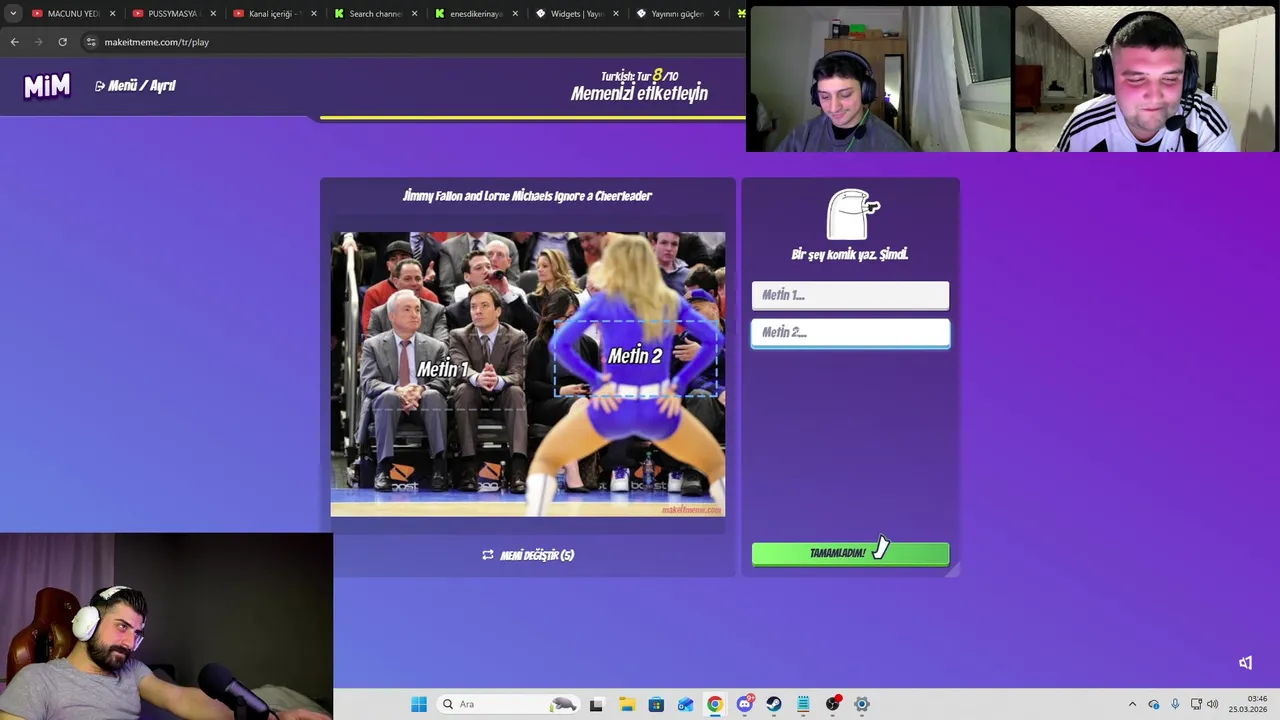Open Steam from the taskbar
Image resolution: width=1280 pixels, height=720 pixels.
point(774,704)
